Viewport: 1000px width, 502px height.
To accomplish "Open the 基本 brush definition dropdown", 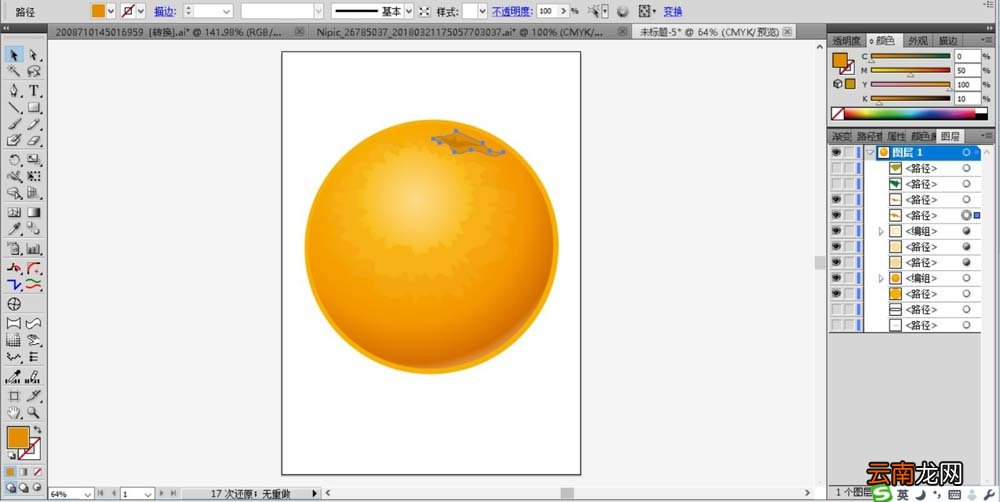I will click(409, 11).
